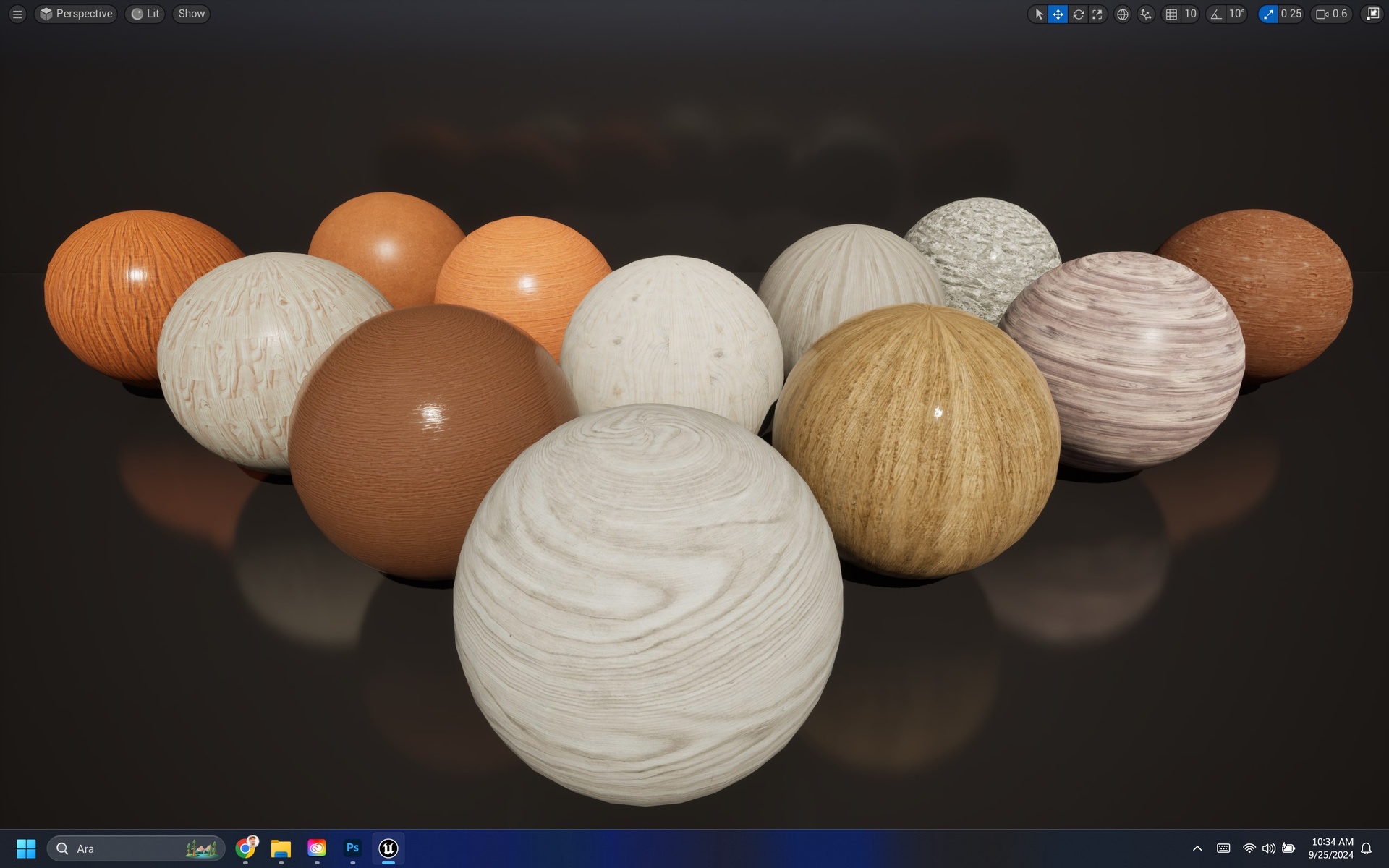Open the volume control
Image resolution: width=1389 pixels, height=868 pixels.
point(1269,848)
